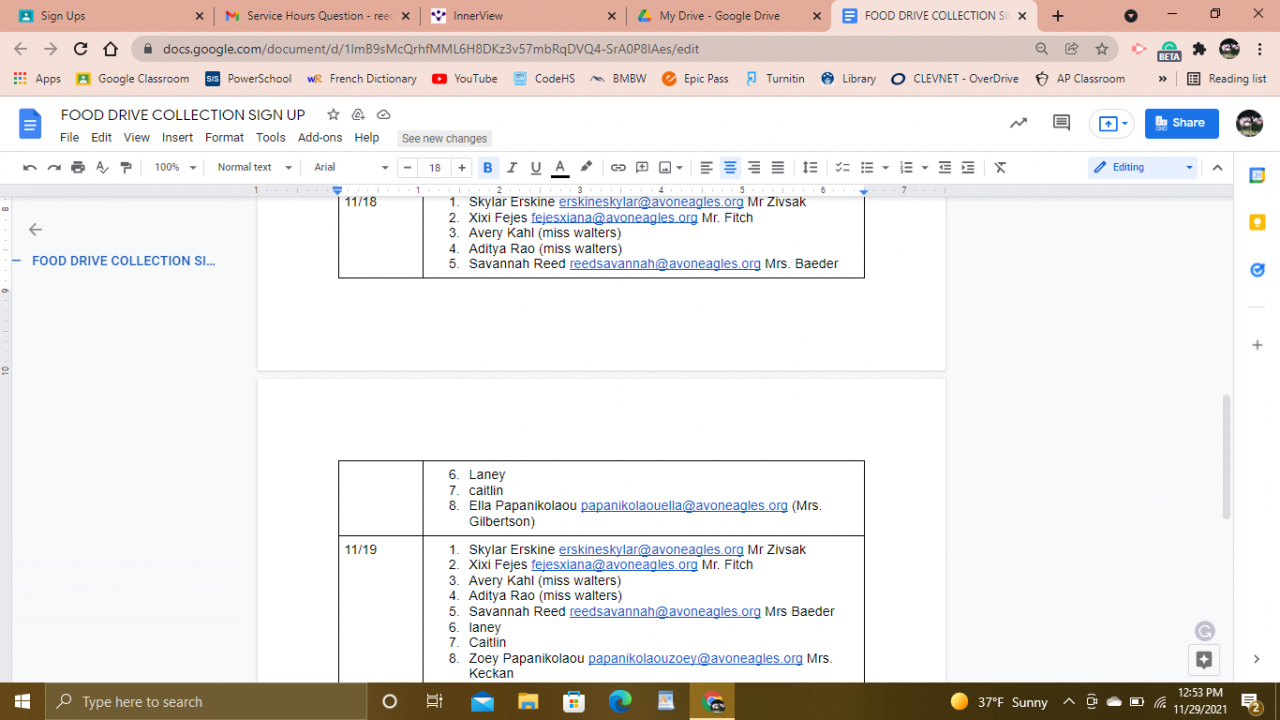Screen dimensions: 1280x720
Task: Increase the paragraph indent
Action: (968, 168)
